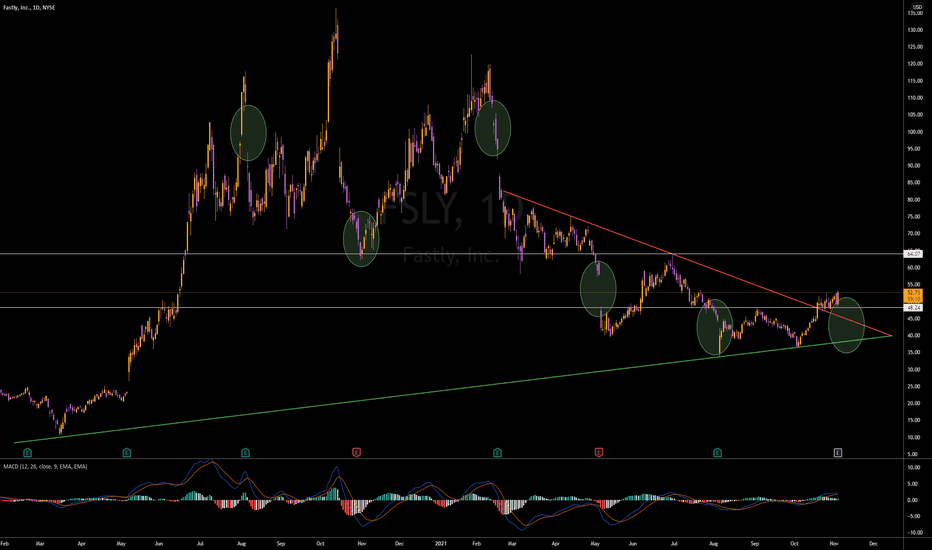Open the Aug 2021 green earnings marker
Image resolution: width=932 pixels, height=550 pixels.
[x=717, y=453]
